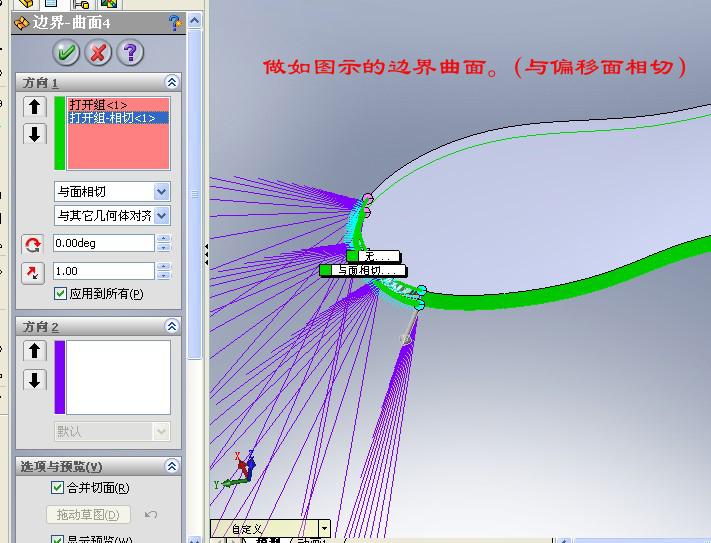This screenshot has width=711, height=543.
Task: Click the property panel vertical scrollbar thumb
Action: (x=195, y=194)
